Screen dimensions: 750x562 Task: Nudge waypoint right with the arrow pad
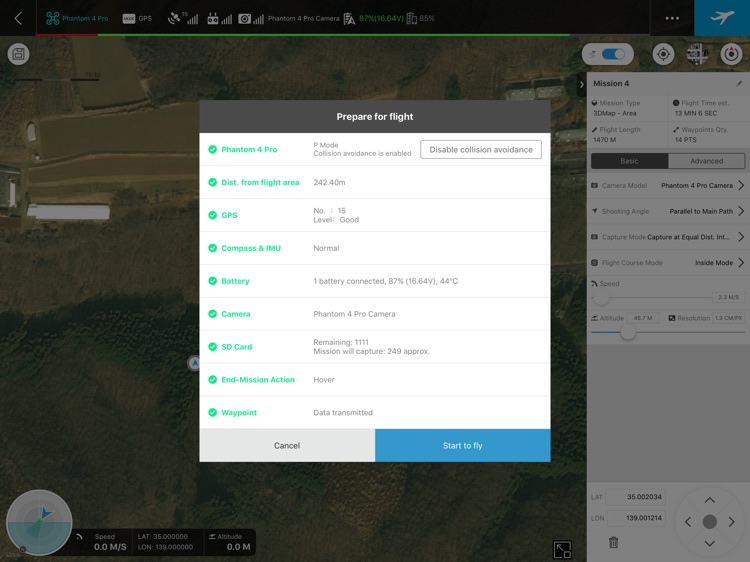coord(732,522)
